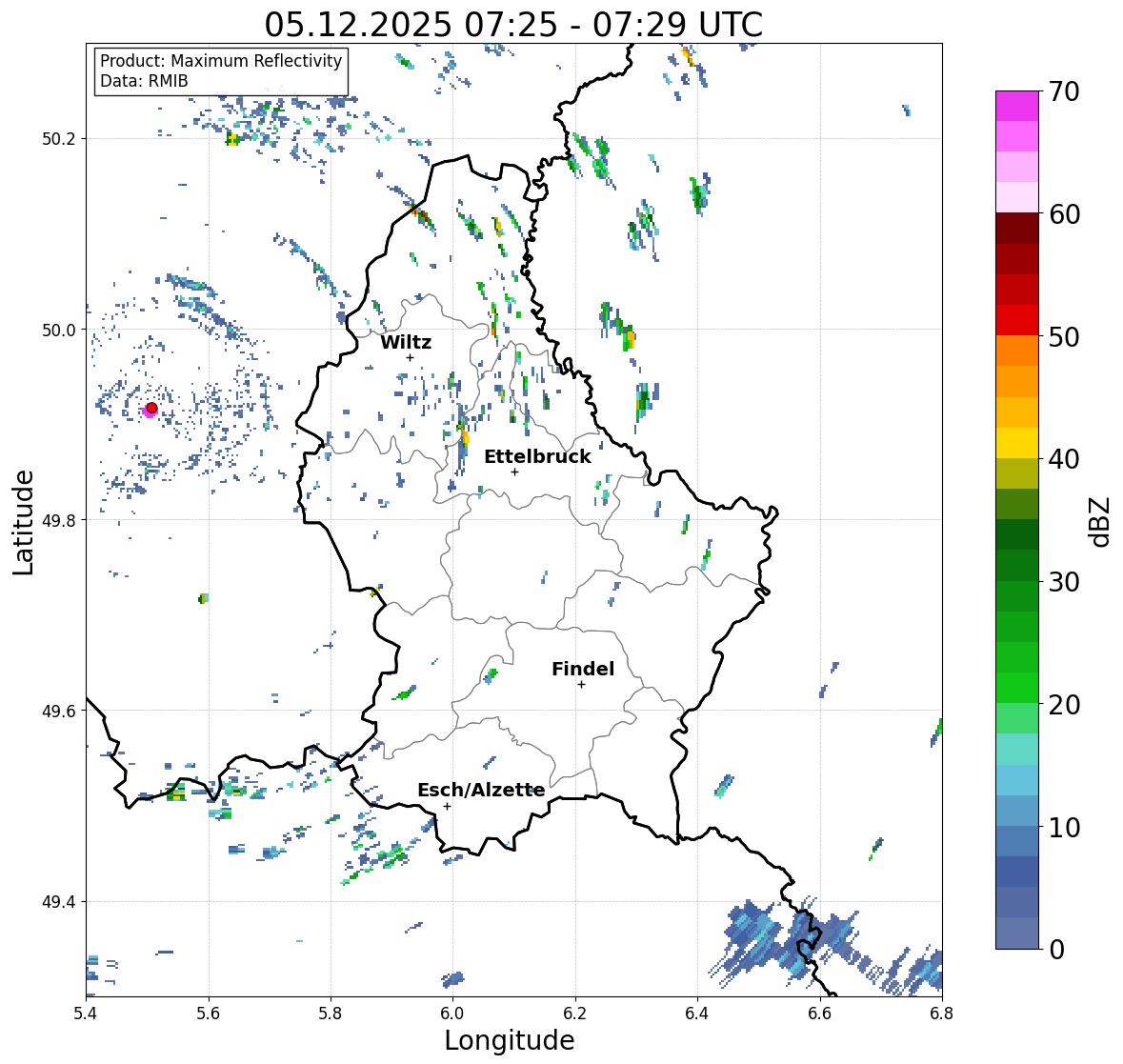Click the 6.4 longitude tick label
This screenshot has height=1064, width=1123.
697,1014
